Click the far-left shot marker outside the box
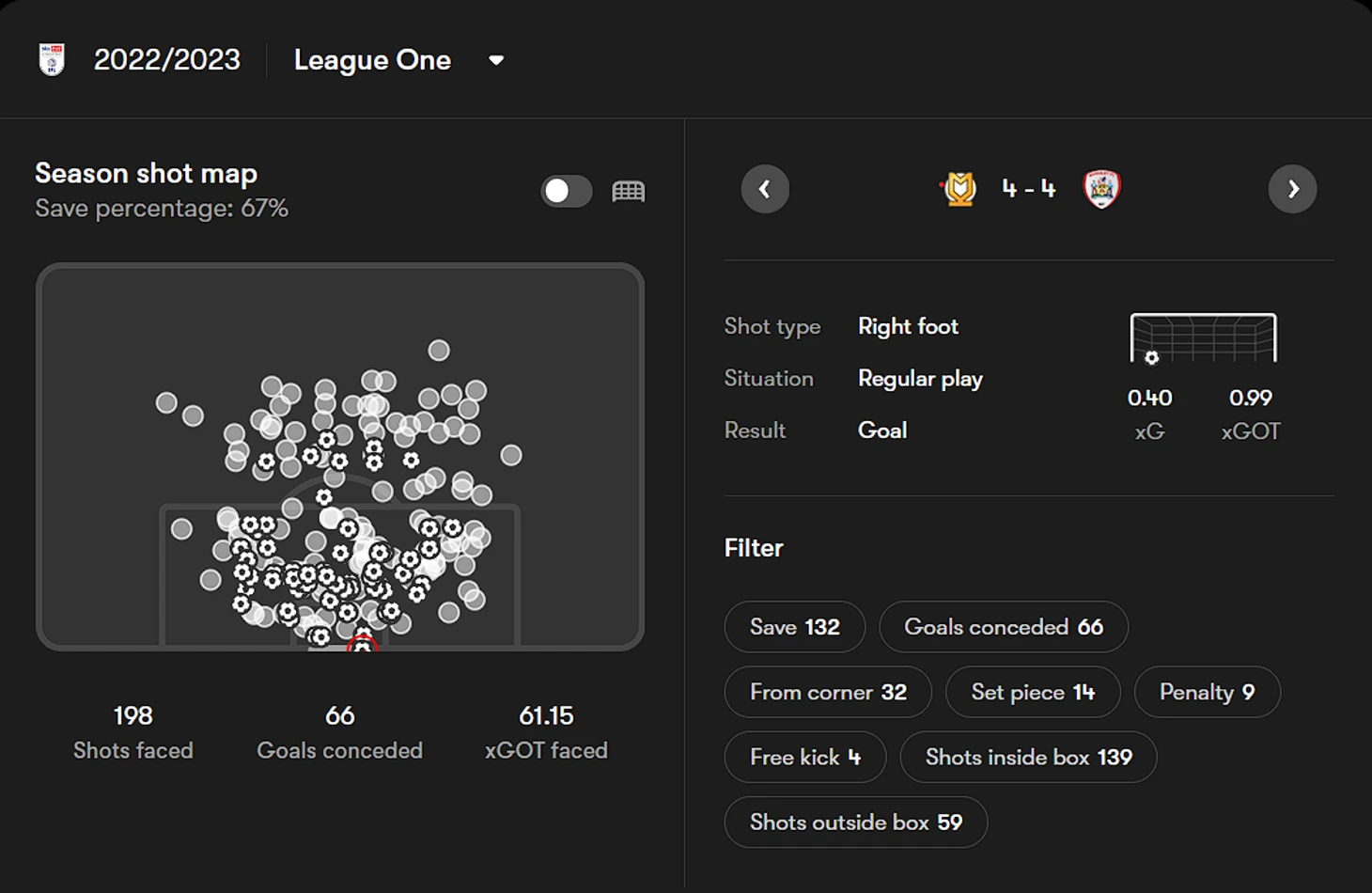This screenshot has height=893, width=1372. 166,402
